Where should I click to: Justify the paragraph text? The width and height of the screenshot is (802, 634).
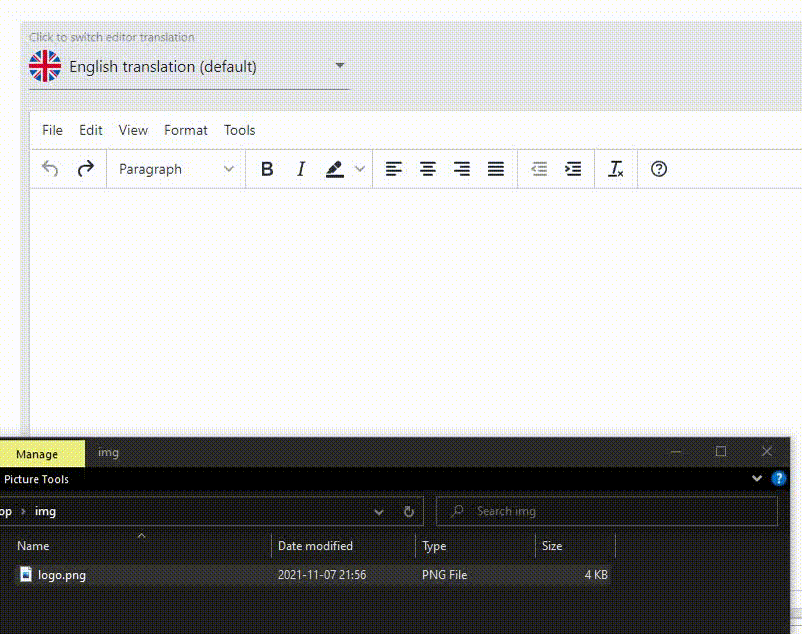pyautogui.click(x=496, y=168)
